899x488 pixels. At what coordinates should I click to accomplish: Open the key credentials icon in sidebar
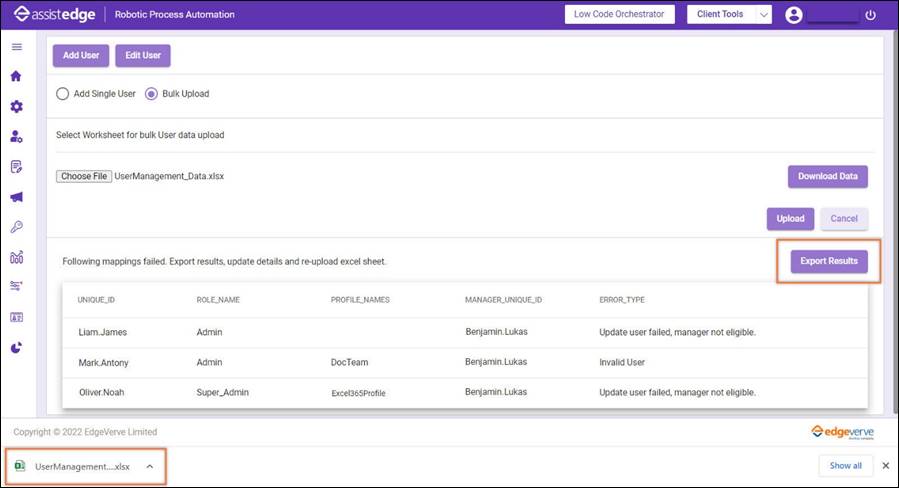pyautogui.click(x=17, y=227)
